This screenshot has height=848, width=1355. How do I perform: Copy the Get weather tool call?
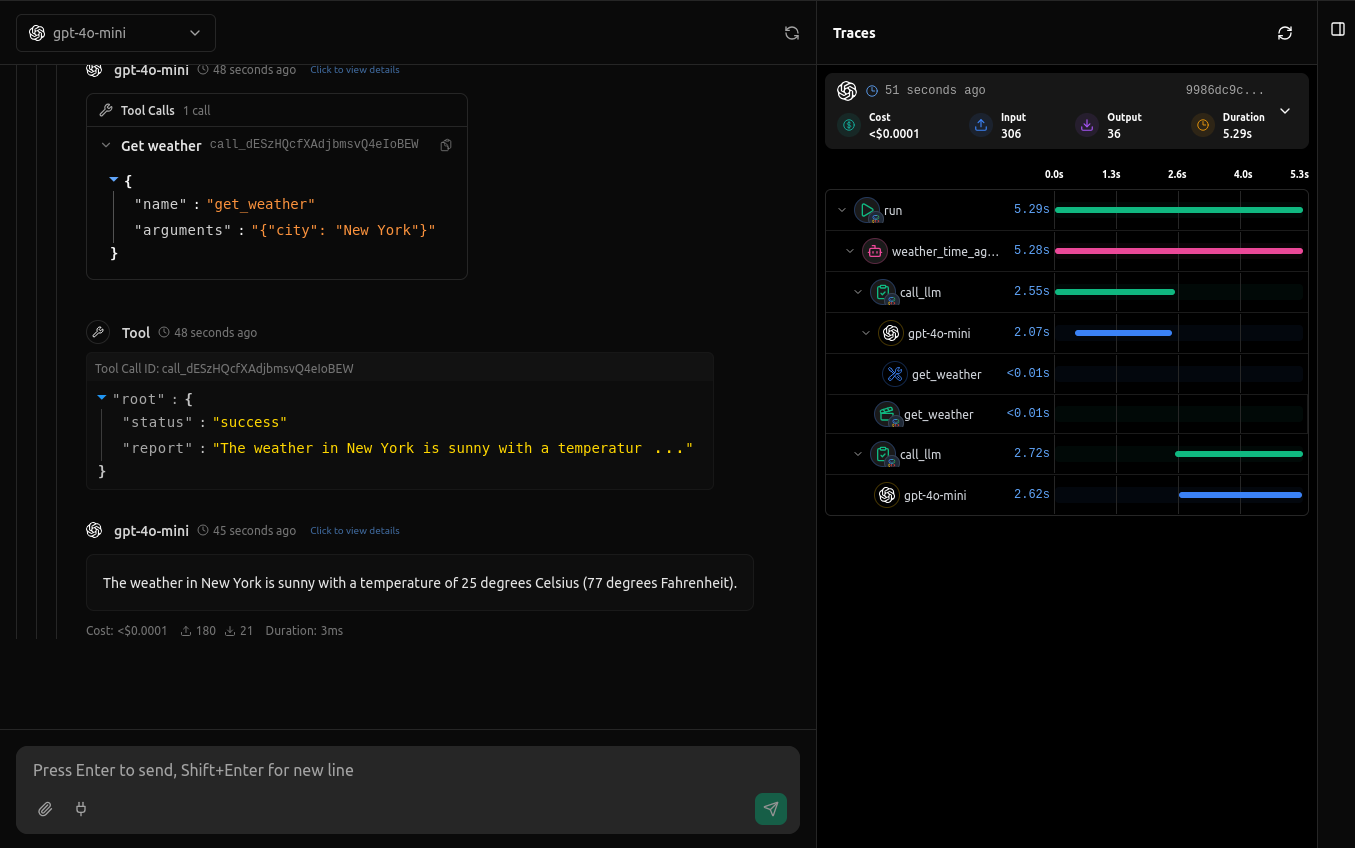pos(446,144)
